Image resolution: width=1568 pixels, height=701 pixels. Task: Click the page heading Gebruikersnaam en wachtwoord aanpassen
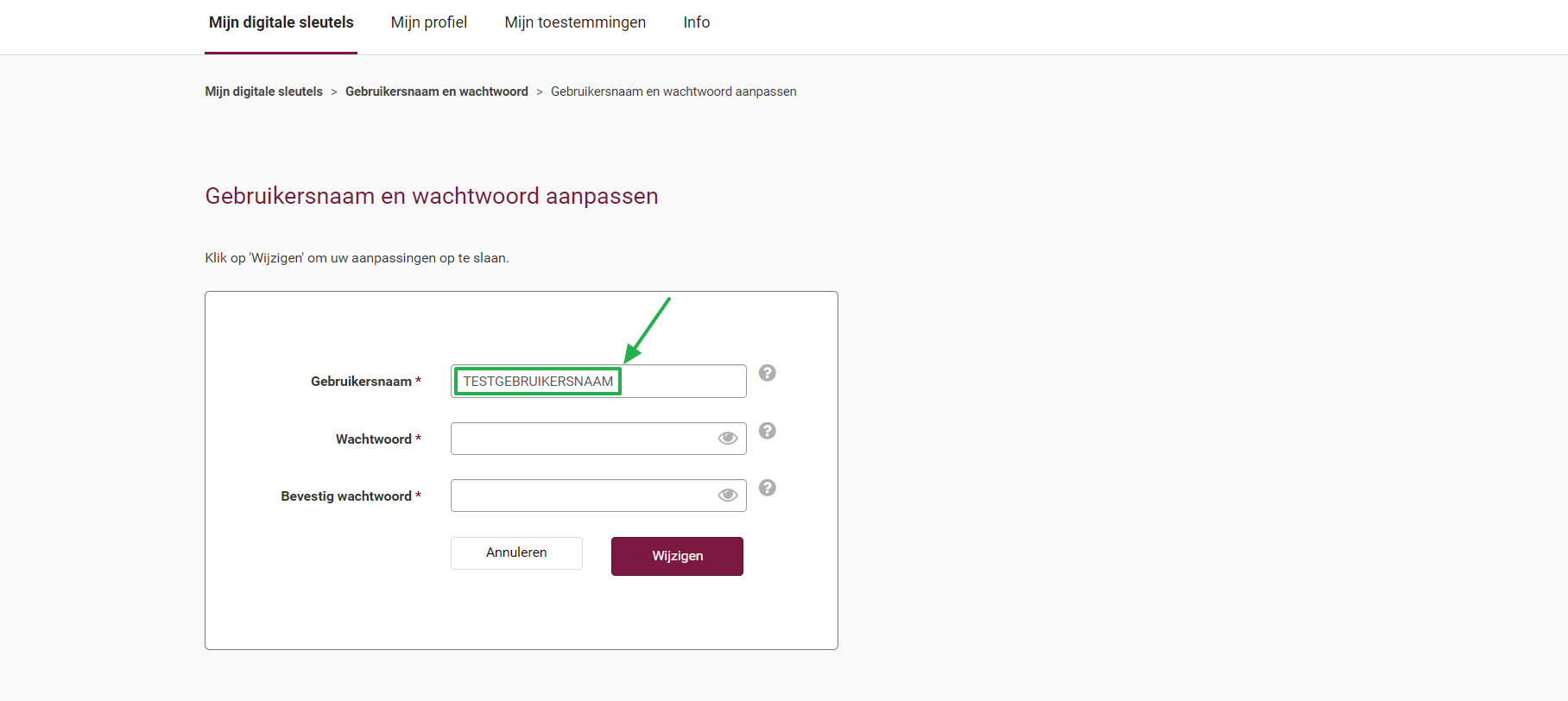point(431,196)
